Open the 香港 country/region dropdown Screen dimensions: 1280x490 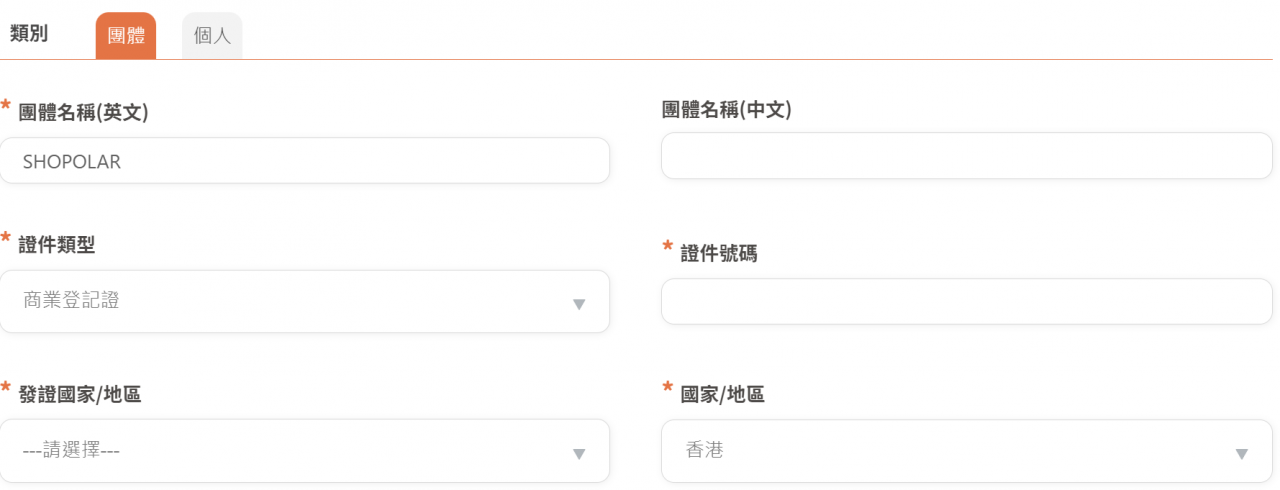point(960,451)
